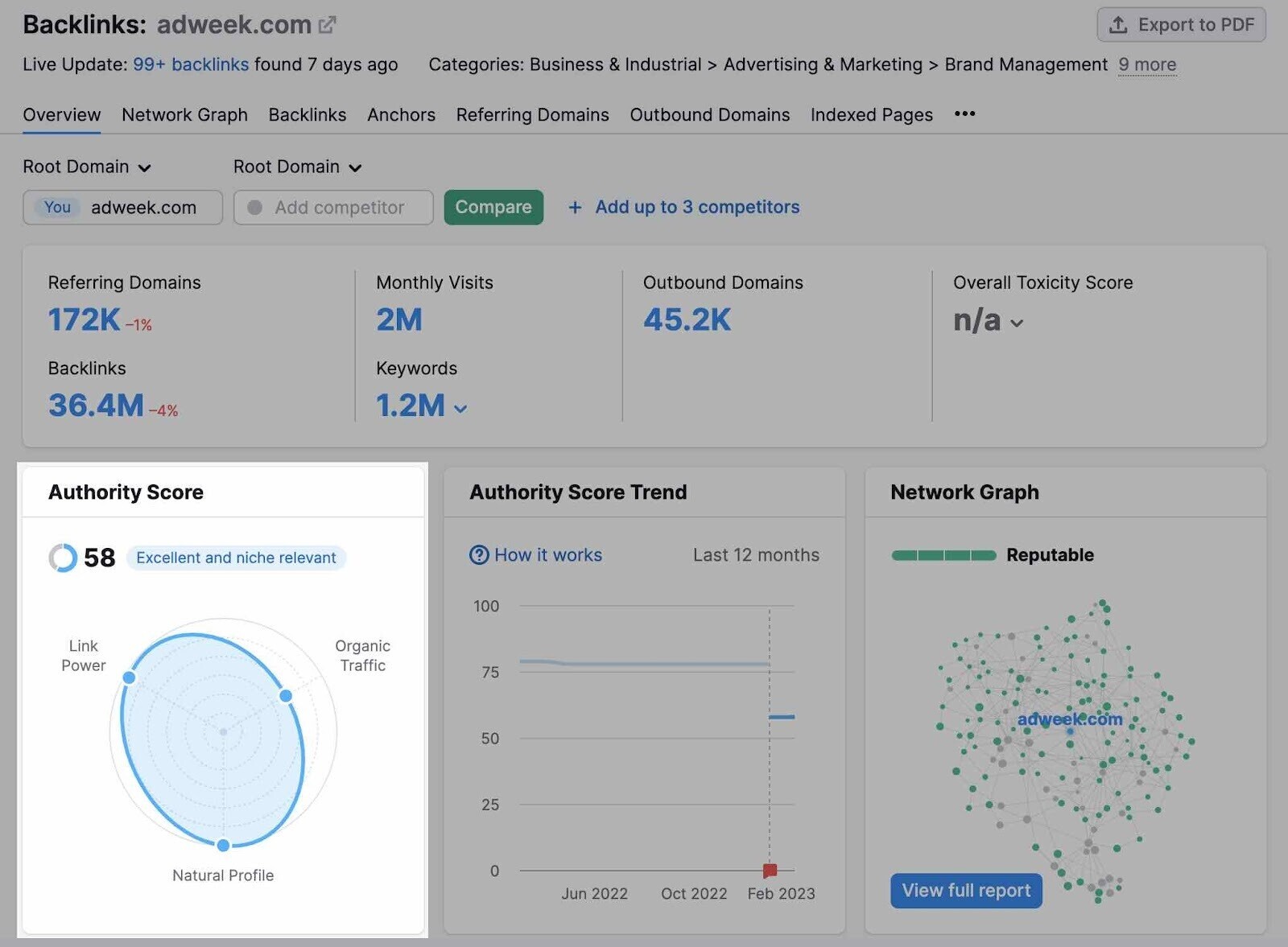Image resolution: width=1288 pixels, height=947 pixels.
Task: Switch to the Network Graph tab
Action: coord(184,115)
